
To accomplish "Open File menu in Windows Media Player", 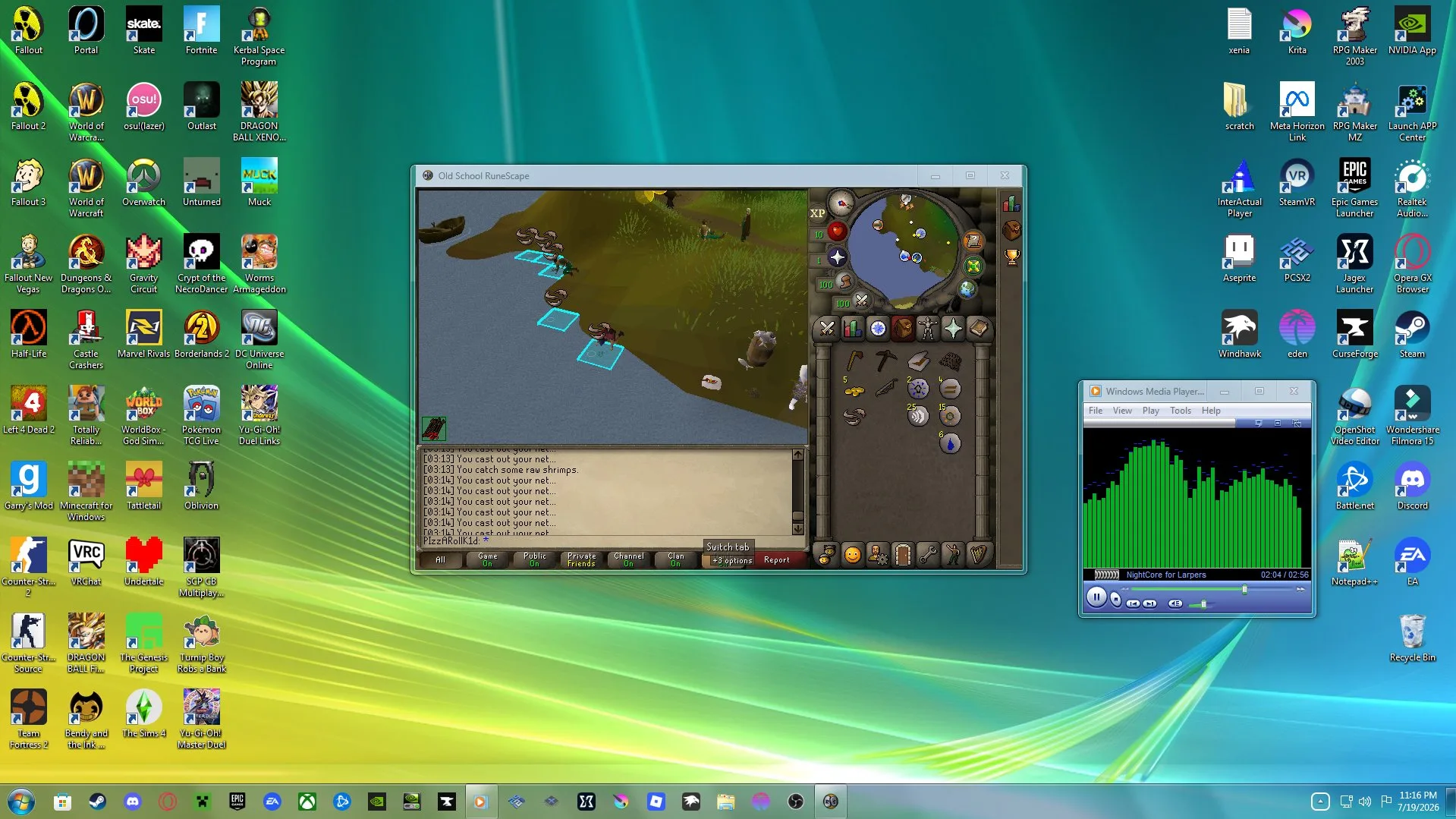I will click(1096, 411).
